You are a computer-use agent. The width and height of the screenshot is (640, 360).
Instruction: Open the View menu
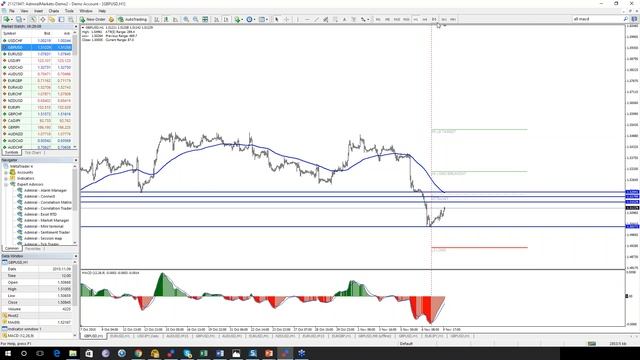24,11
